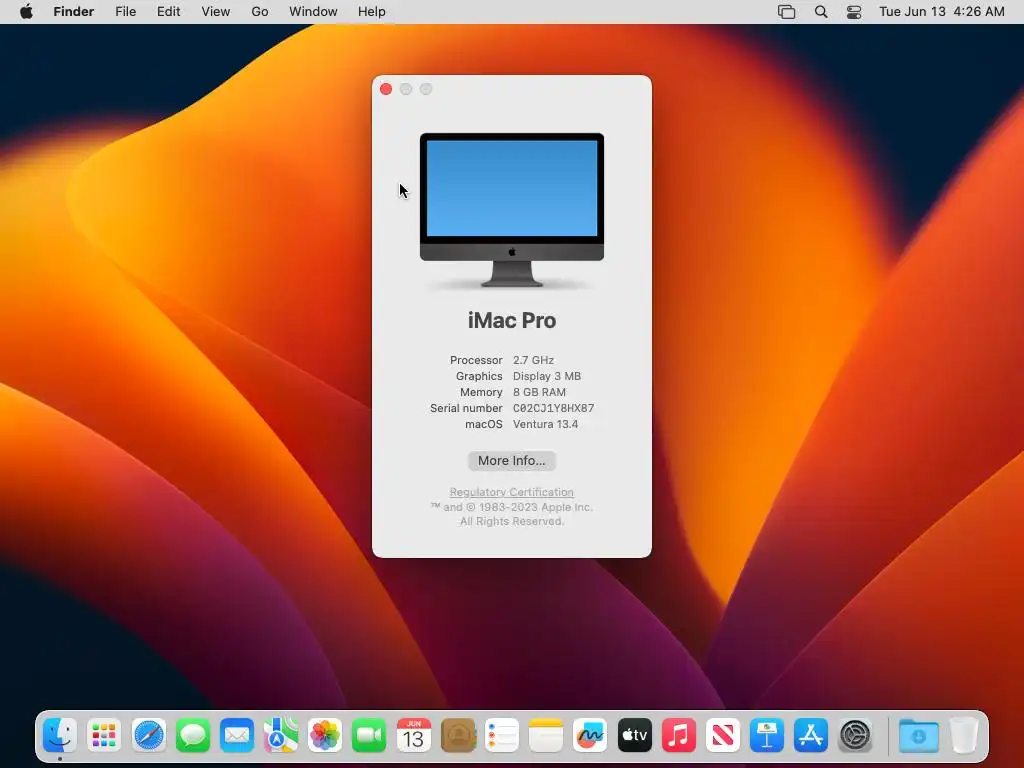This screenshot has height=768, width=1024.
Task: Launch Maps from the Dock
Action: [x=281, y=735]
